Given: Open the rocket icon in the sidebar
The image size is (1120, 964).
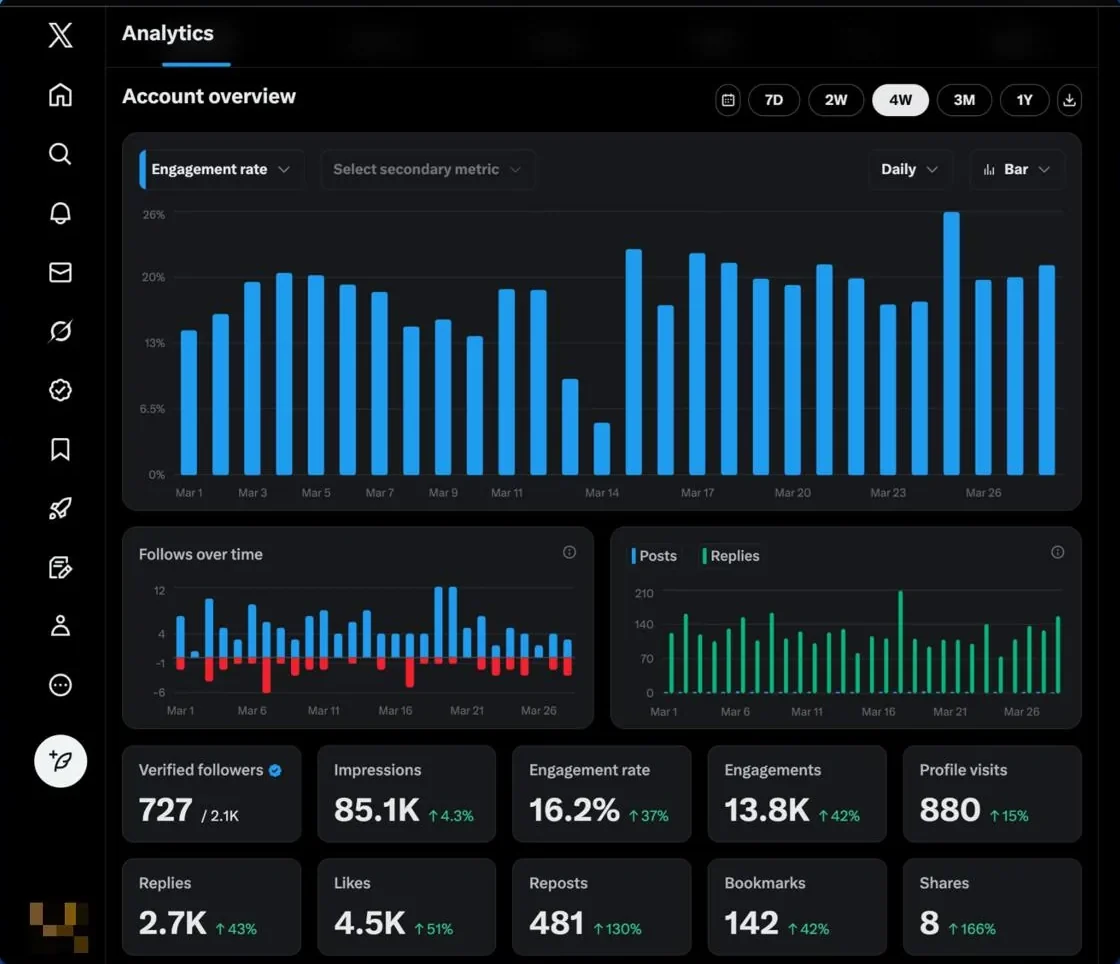Looking at the screenshot, I should click(x=61, y=508).
